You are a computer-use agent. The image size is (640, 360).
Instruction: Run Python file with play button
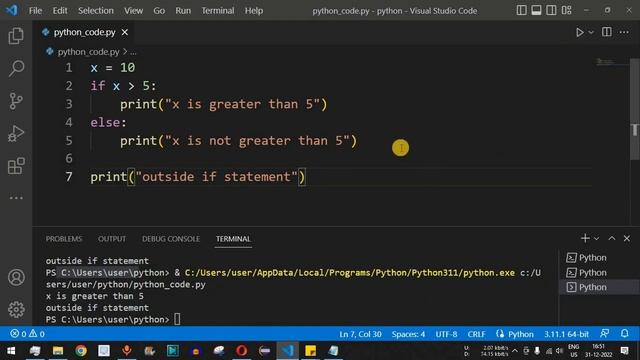(x=579, y=32)
